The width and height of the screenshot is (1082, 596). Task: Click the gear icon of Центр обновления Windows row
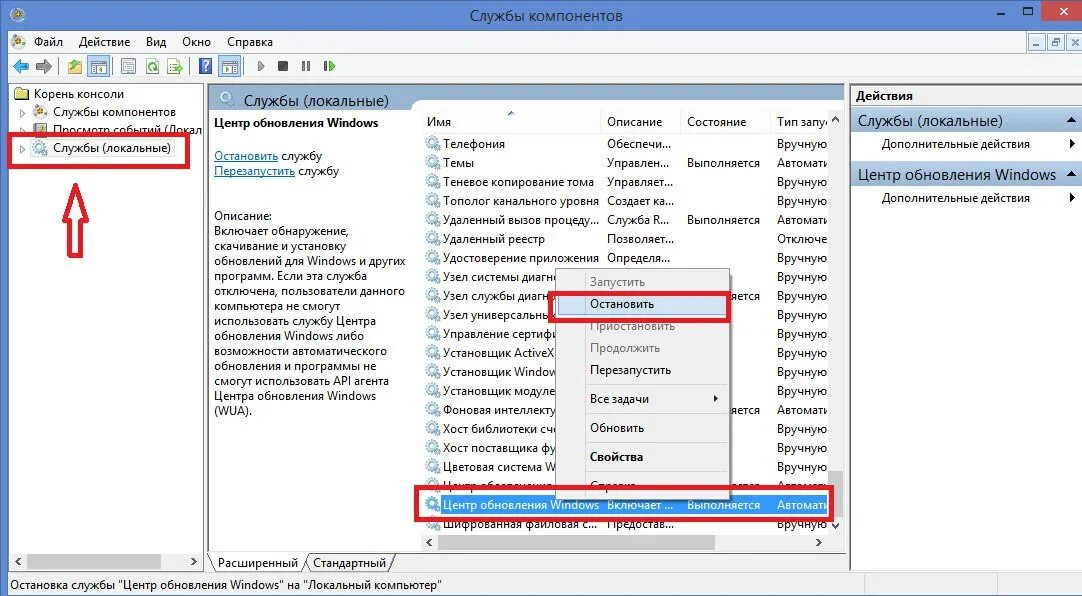point(433,505)
